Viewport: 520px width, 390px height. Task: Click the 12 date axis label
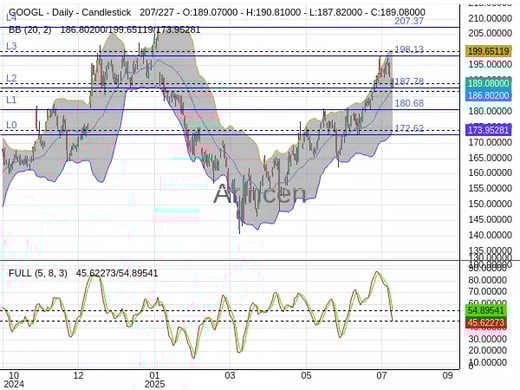tap(78, 375)
